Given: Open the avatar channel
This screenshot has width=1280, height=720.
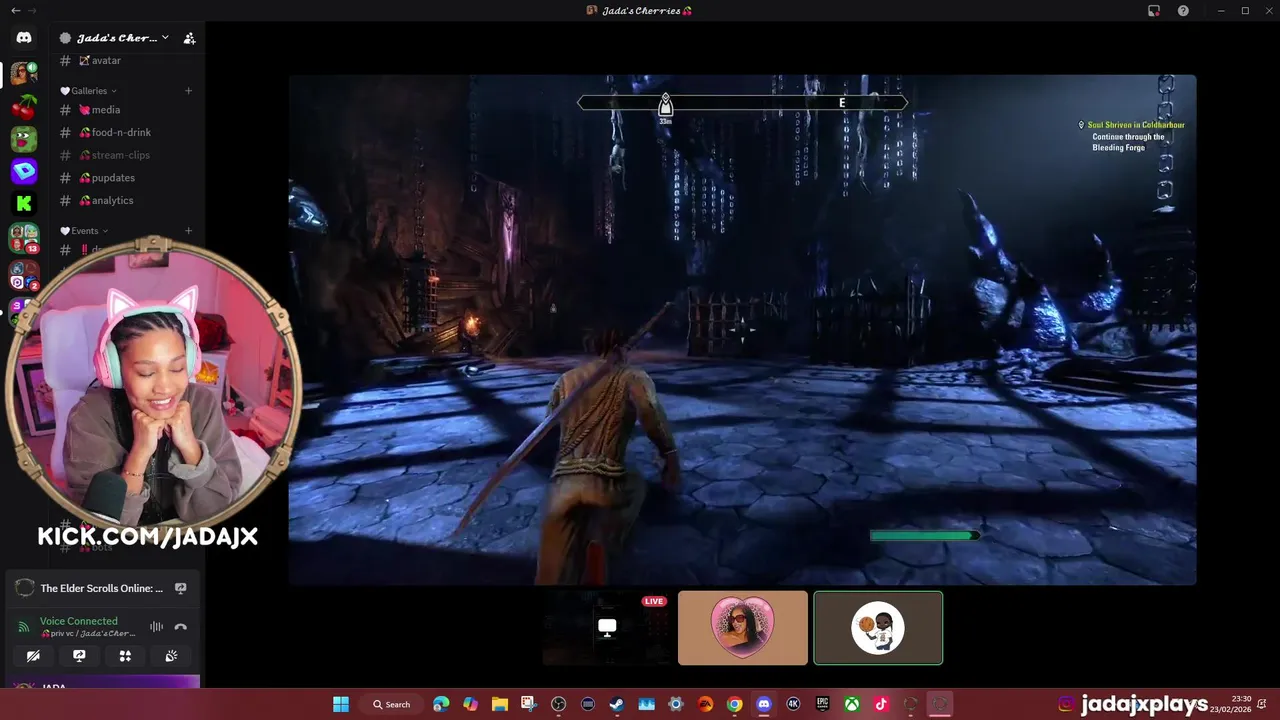Looking at the screenshot, I should point(126,61).
